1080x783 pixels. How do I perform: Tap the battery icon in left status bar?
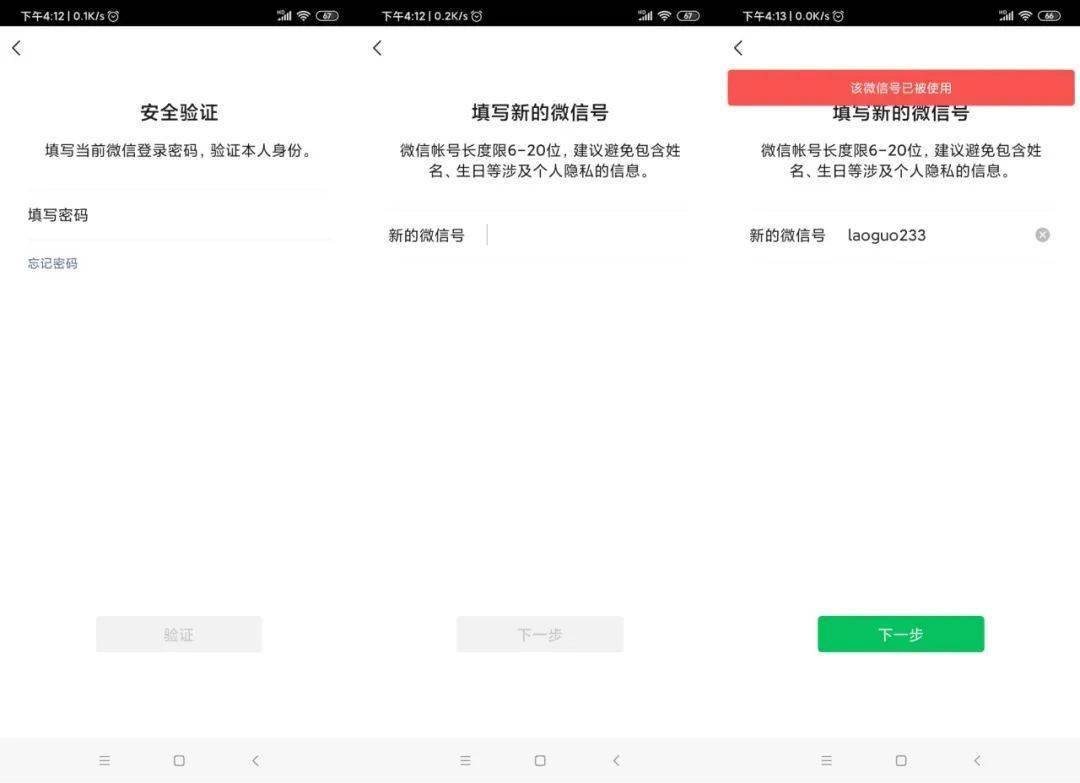pyautogui.click(x=327, y=16)
